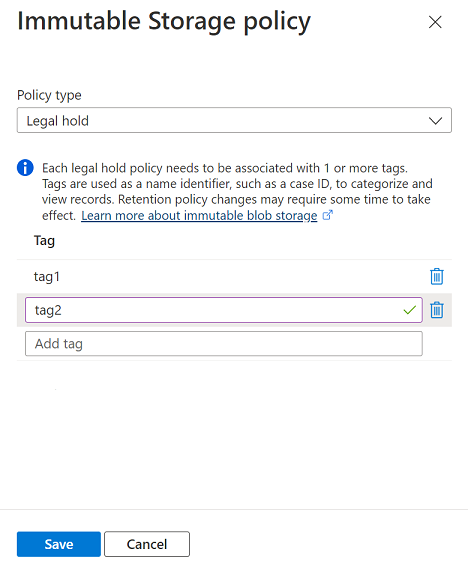The height and width of the screenshot is (564, 468).
Task: Cancel the policy changes
Action: coord(147,544)
